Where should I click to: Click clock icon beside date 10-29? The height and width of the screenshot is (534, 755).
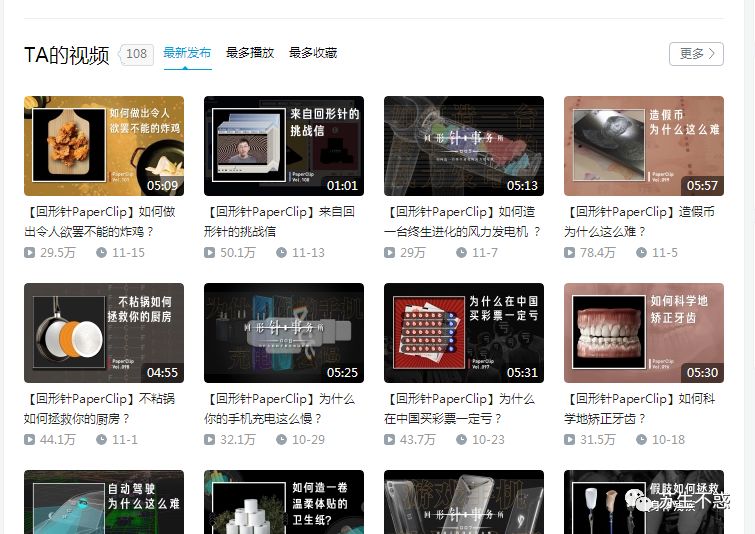[x=281, y=440]
